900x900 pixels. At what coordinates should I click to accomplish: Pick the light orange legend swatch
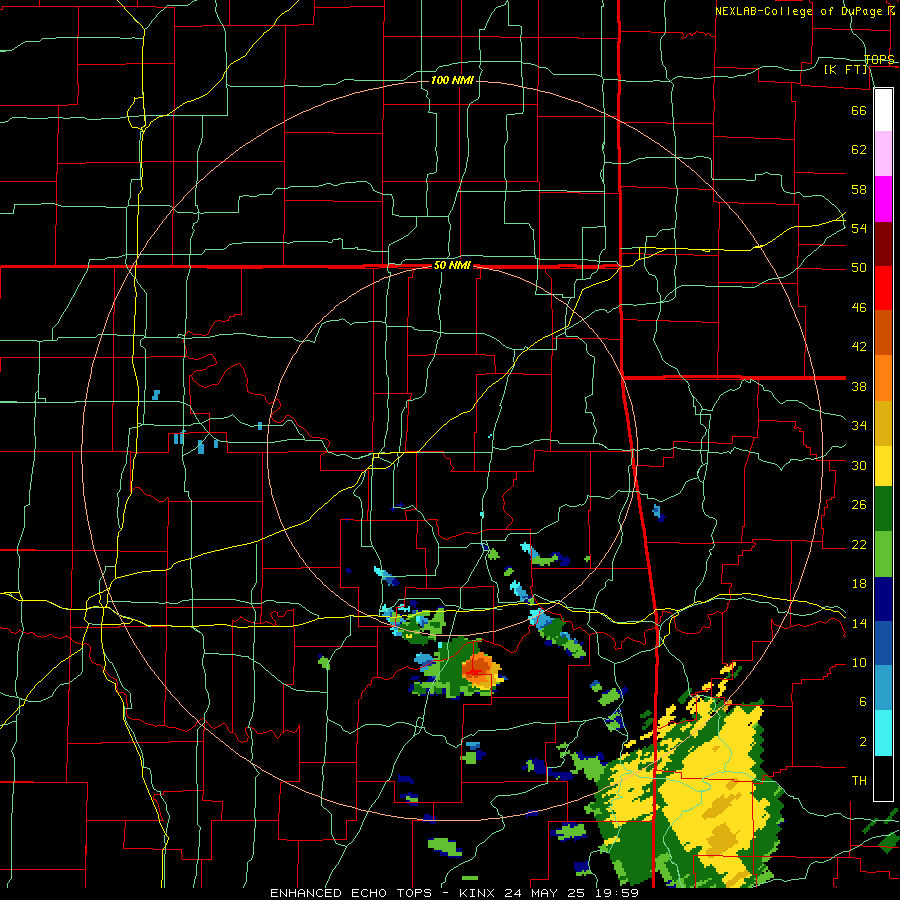pyautogui.click(x=883, y=378)
